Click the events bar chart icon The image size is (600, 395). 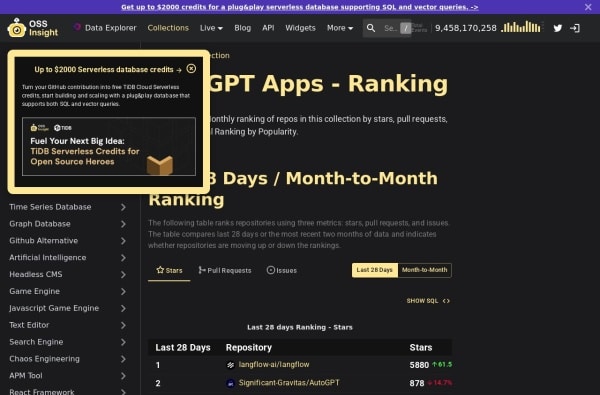tap(521, 27)
